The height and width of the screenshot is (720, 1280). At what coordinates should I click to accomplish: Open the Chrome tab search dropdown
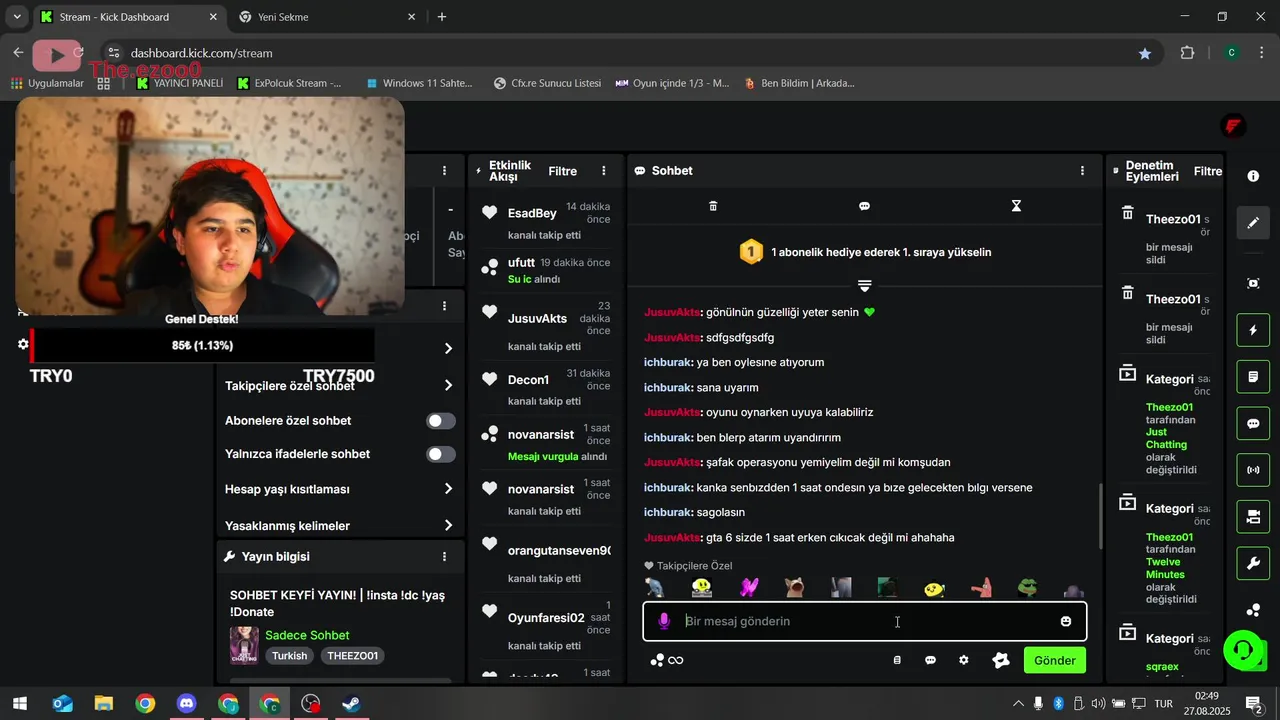tap(16, 16)
